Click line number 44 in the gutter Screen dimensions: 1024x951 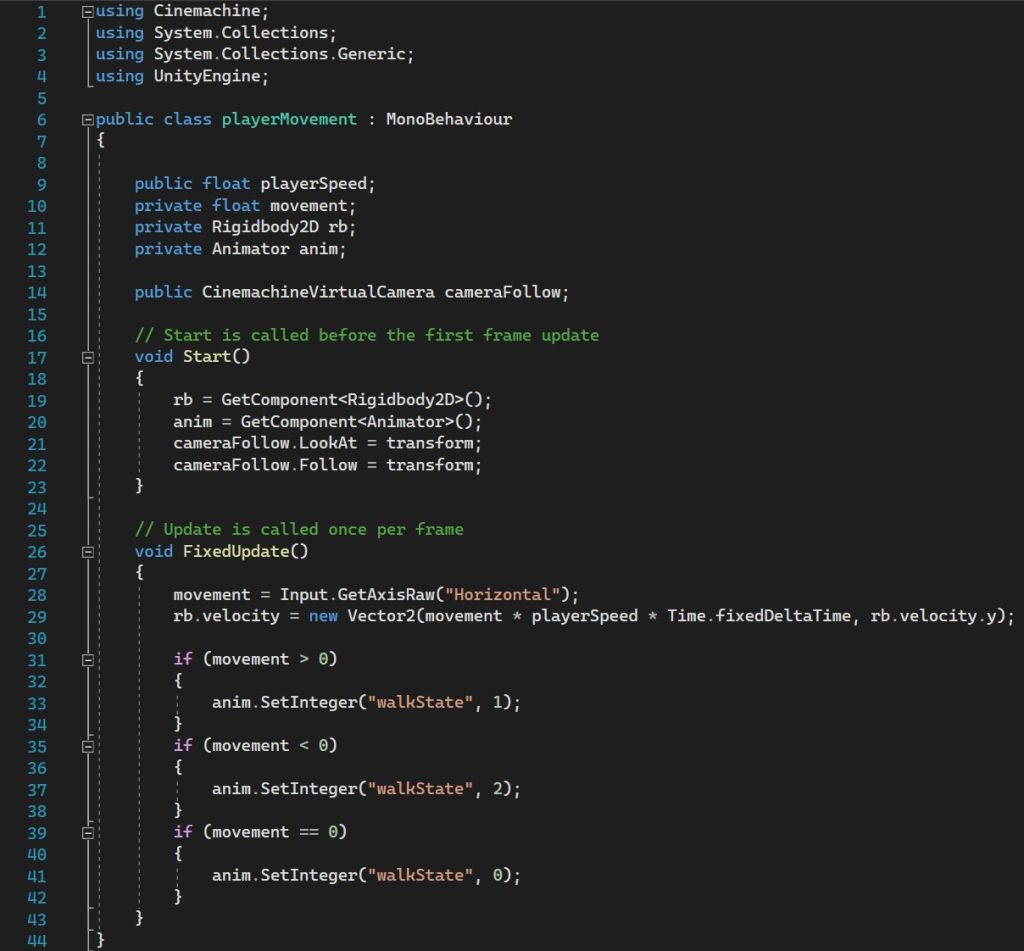(x=36, y=940)
